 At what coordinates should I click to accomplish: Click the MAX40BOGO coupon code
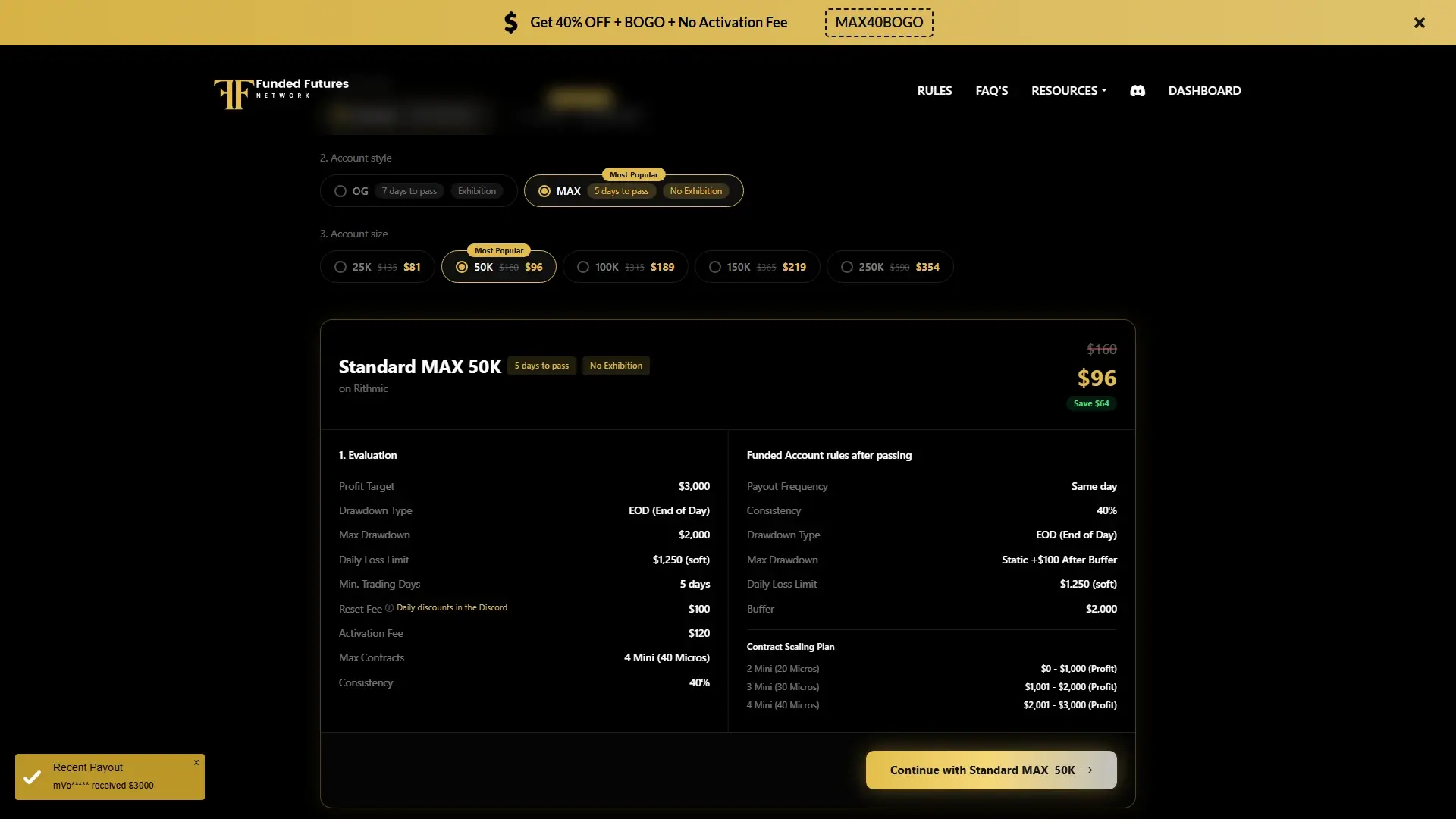pos(878,22)
